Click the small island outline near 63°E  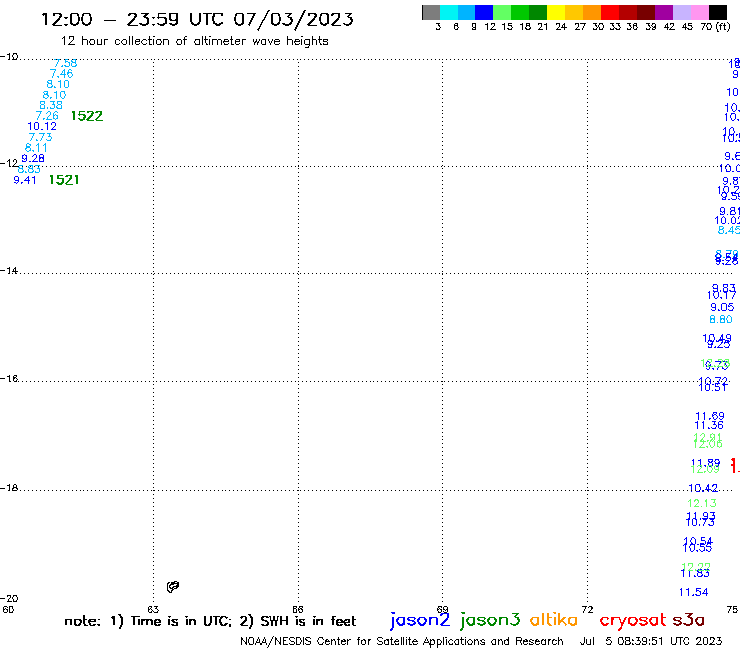tap(173, 587)
